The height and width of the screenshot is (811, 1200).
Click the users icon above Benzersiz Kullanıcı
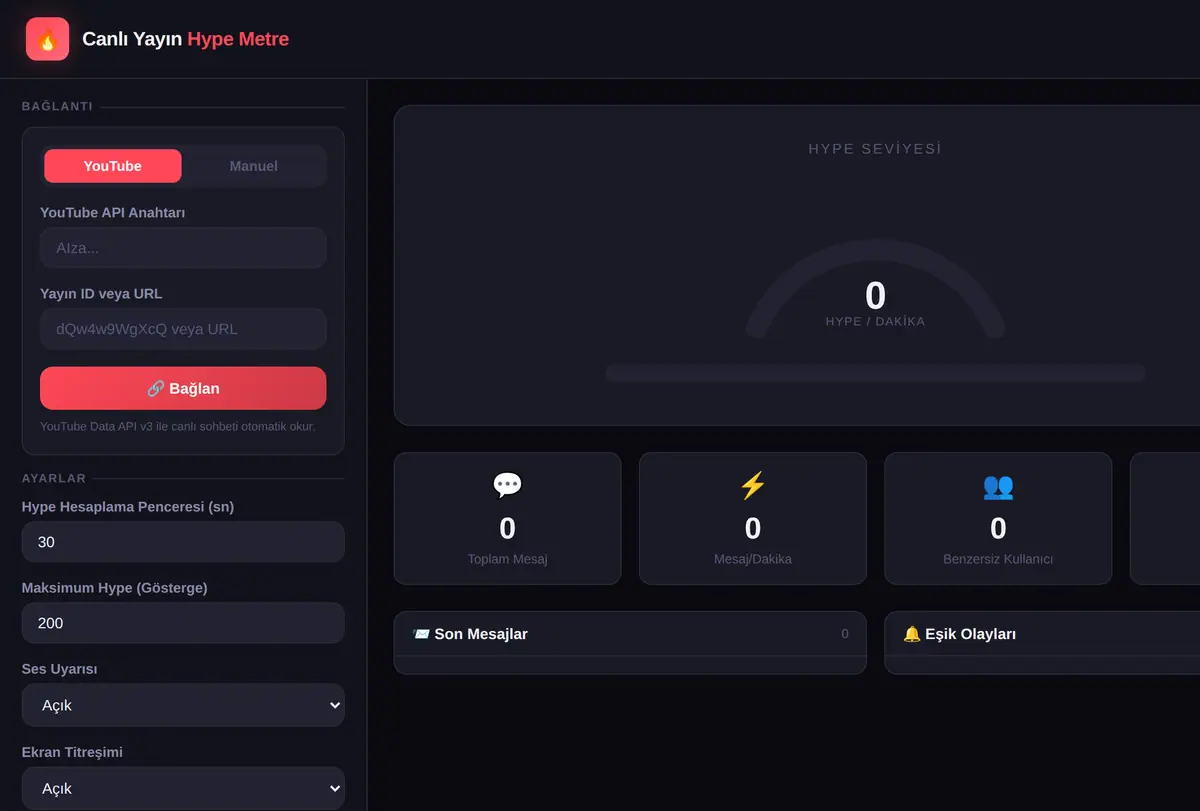point(998,486)
